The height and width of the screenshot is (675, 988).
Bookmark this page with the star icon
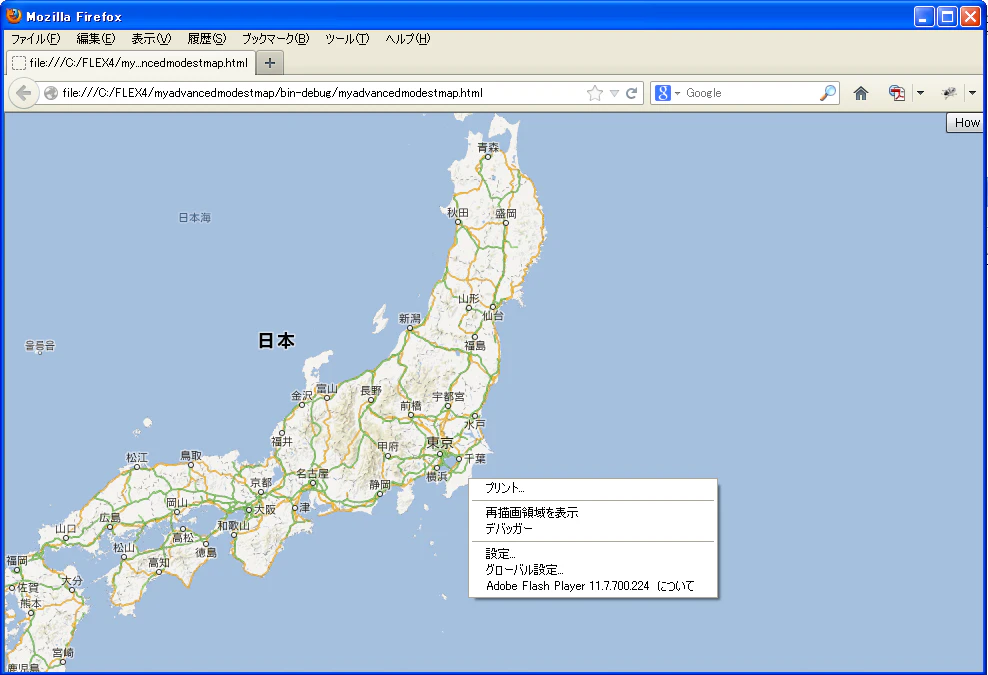(x=594, y=93)
